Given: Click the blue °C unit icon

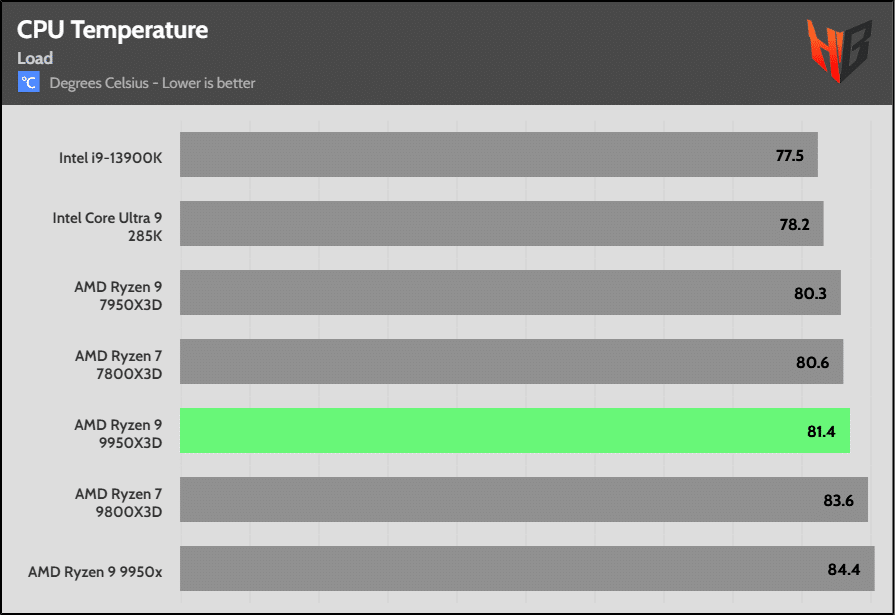Looking at the screenshot, I should 28,82.
